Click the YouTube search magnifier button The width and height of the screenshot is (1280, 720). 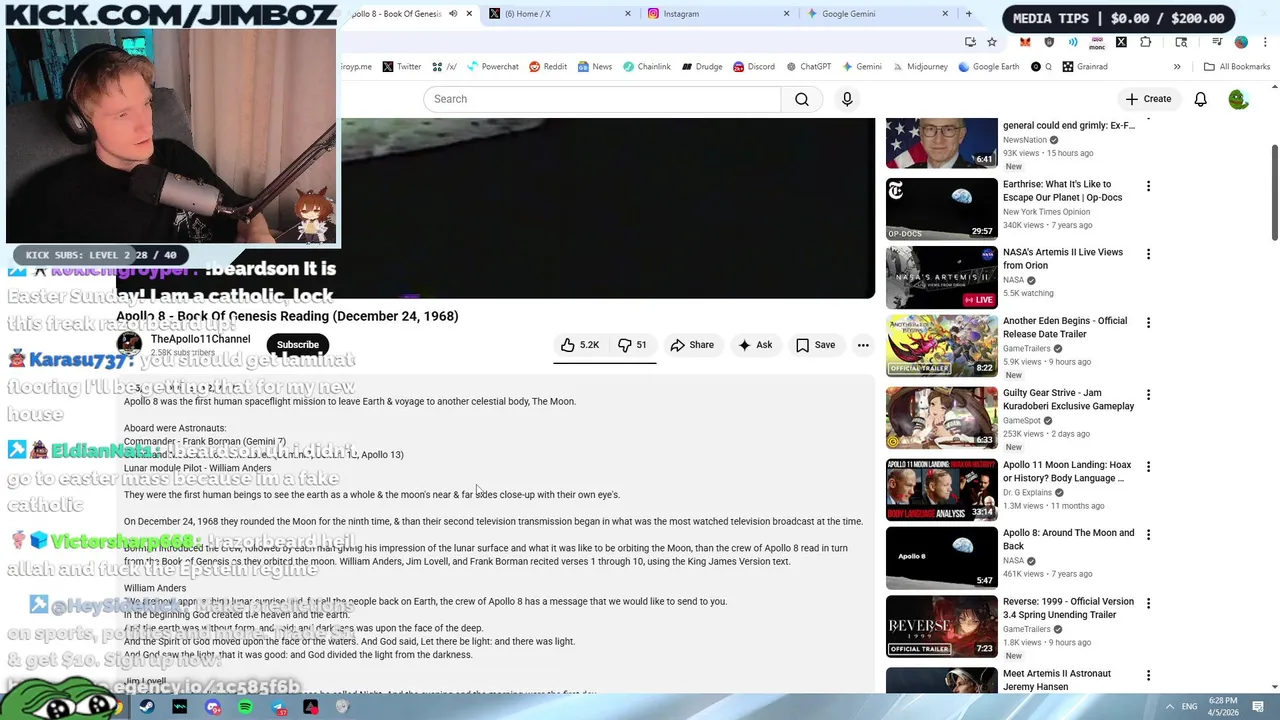(802, 99)
